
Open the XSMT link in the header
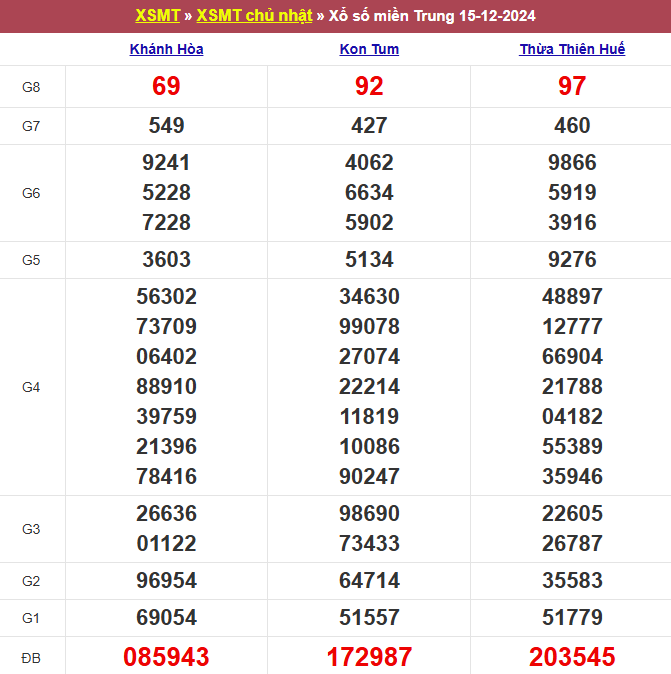coord(157,16)
